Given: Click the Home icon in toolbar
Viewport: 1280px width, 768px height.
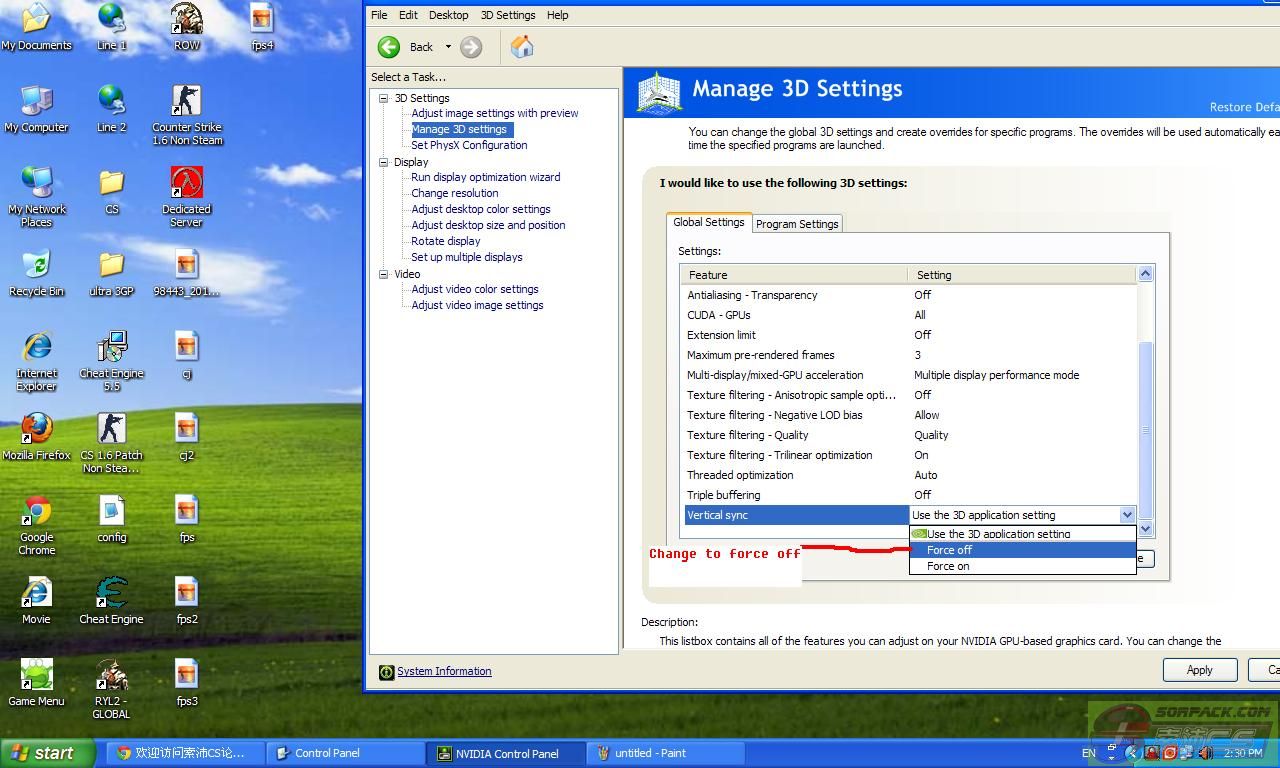Looking at the screenshot, I should tap(522, 47).
